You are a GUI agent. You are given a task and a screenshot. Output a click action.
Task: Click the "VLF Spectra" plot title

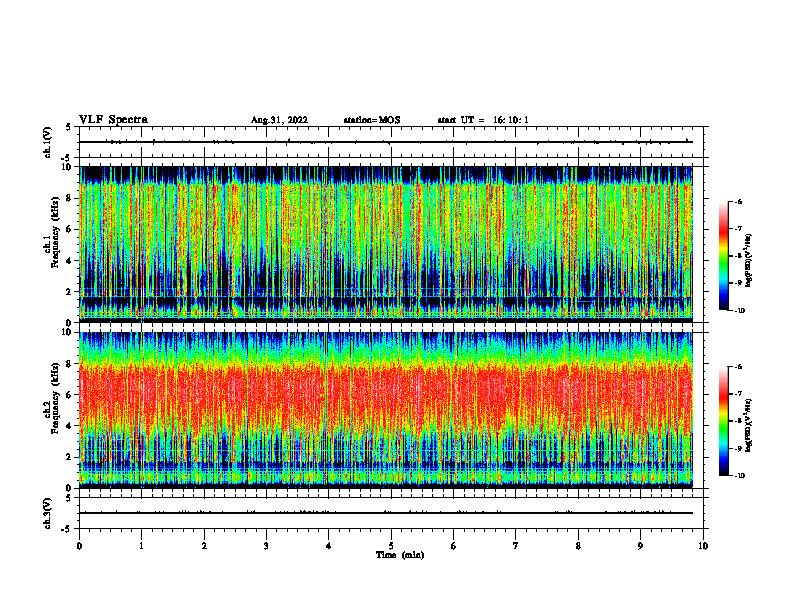click(113, 120)
